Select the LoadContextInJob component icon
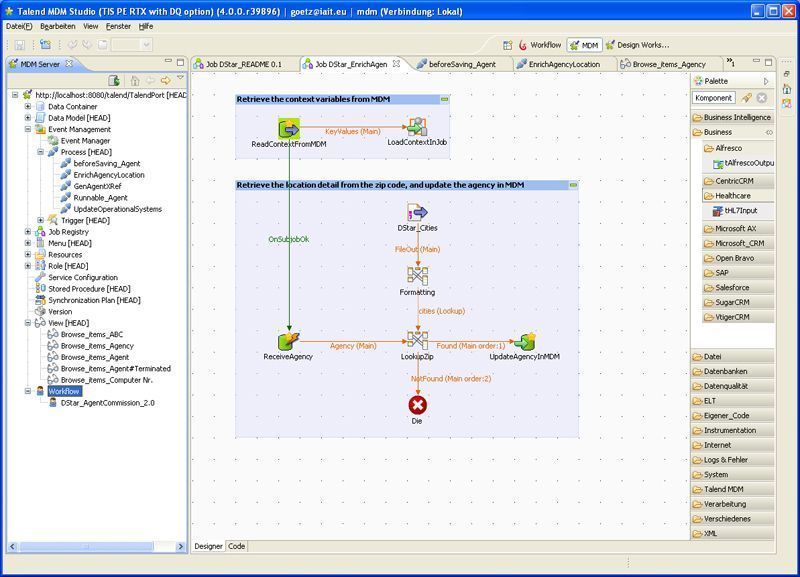This screenshot has width=800, height=577. coord(417,127)
